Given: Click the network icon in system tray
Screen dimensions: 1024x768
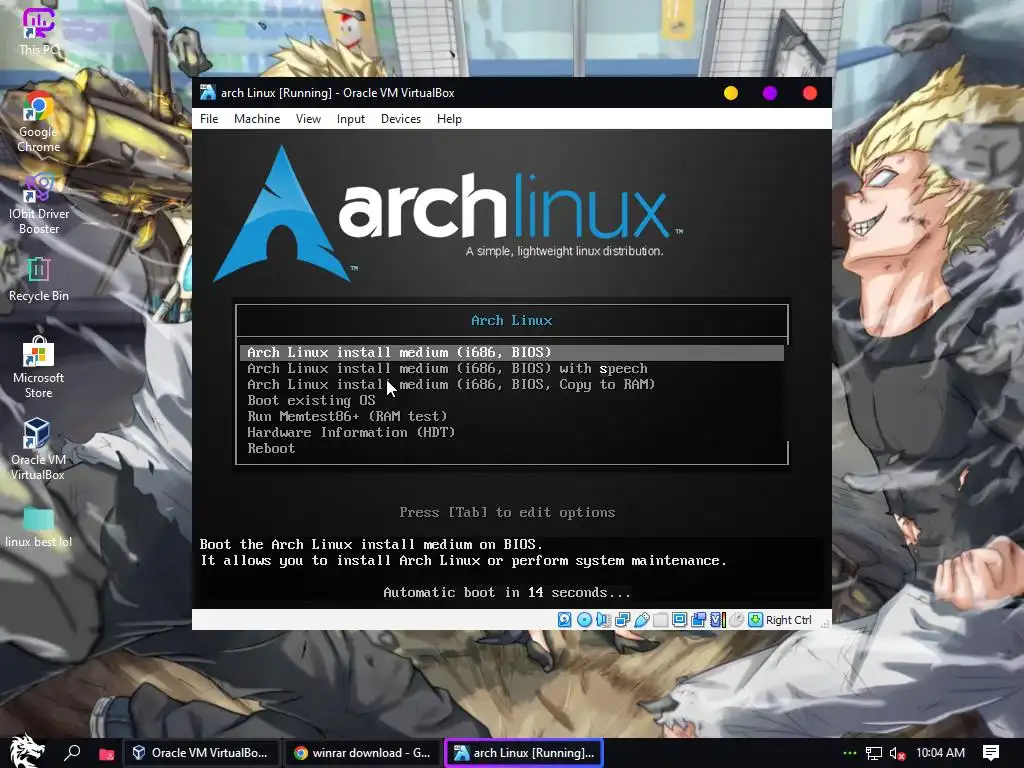Looking at the screenshot, I should [x=873, y=753].
